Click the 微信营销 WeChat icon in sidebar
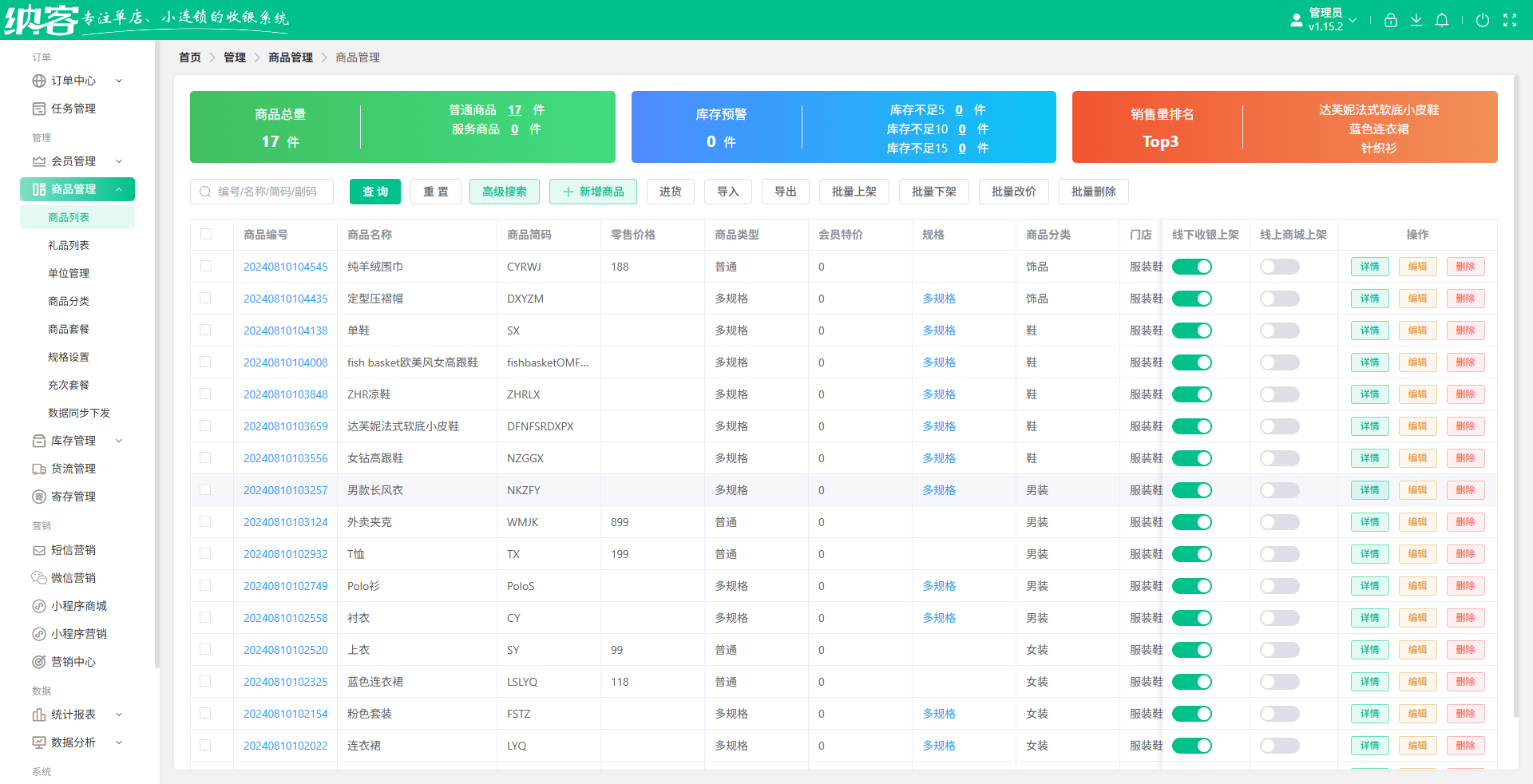1533x784 pixels. (38, 578)
